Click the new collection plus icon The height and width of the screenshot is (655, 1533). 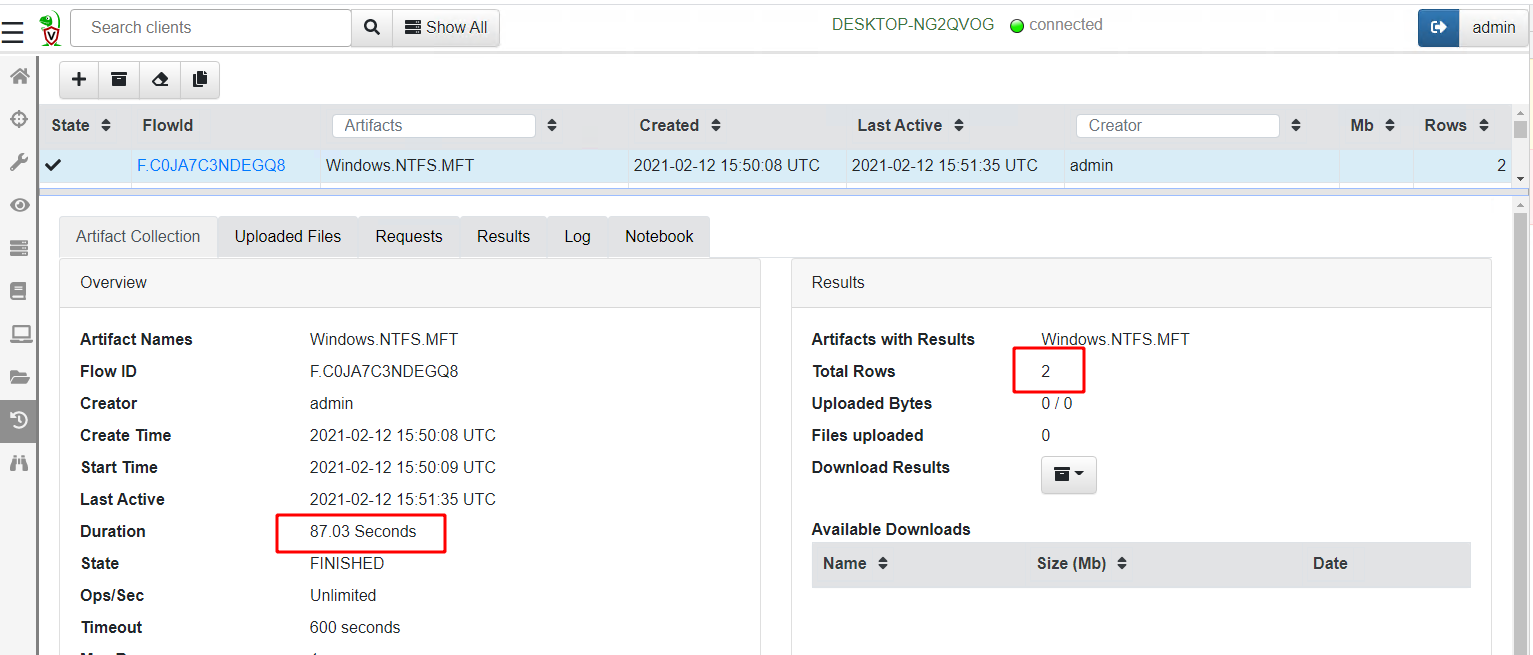(79, 80)
